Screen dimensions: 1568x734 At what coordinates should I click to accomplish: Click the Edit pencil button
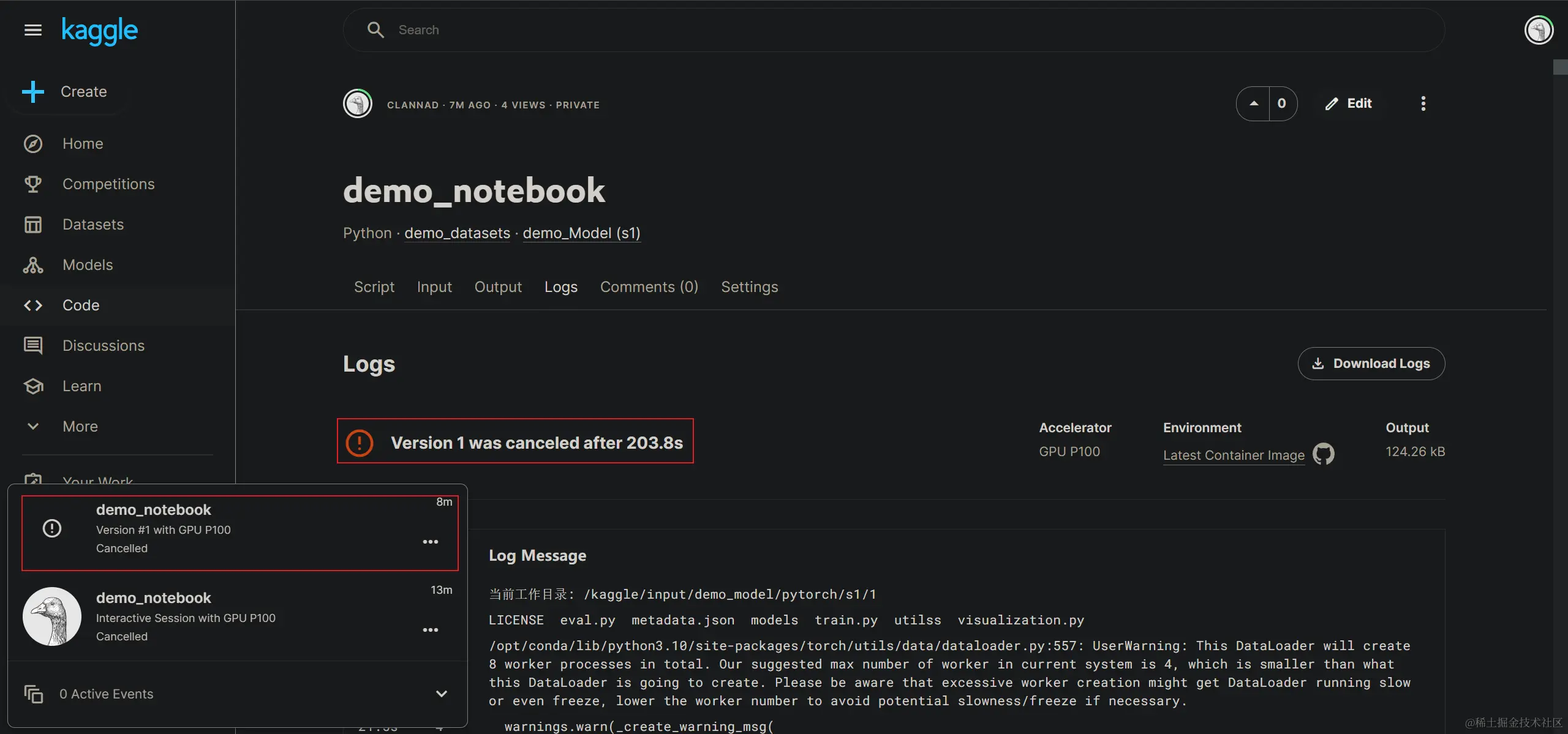point(1349,103)
